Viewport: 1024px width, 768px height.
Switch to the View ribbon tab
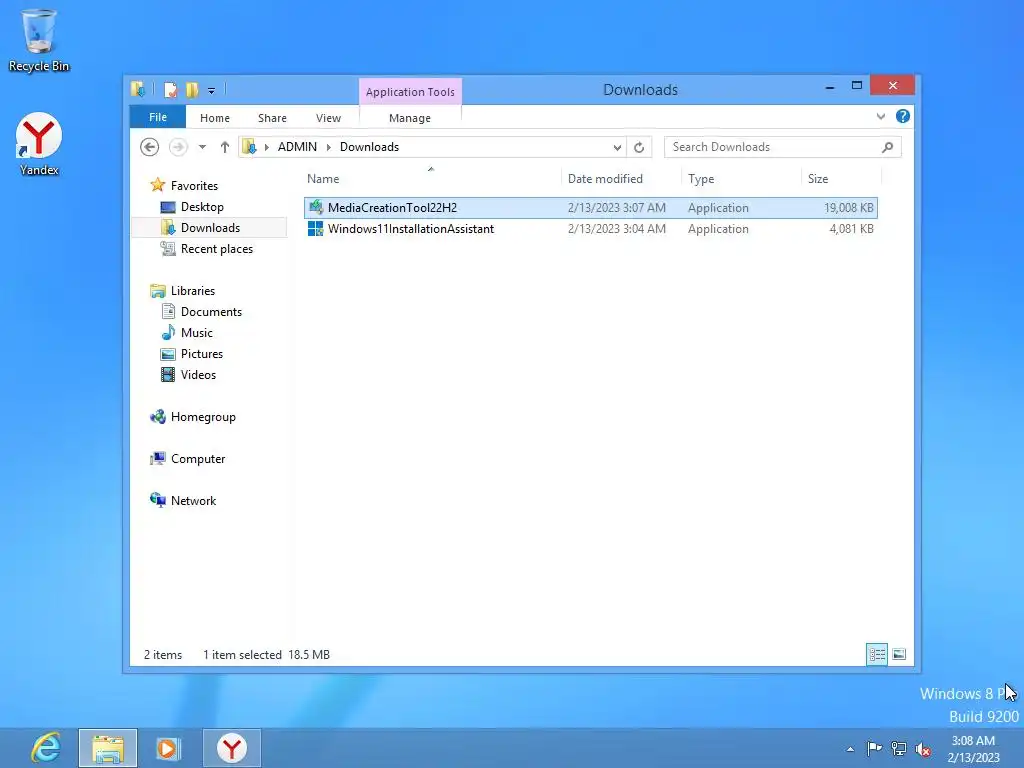coord(328,118)
